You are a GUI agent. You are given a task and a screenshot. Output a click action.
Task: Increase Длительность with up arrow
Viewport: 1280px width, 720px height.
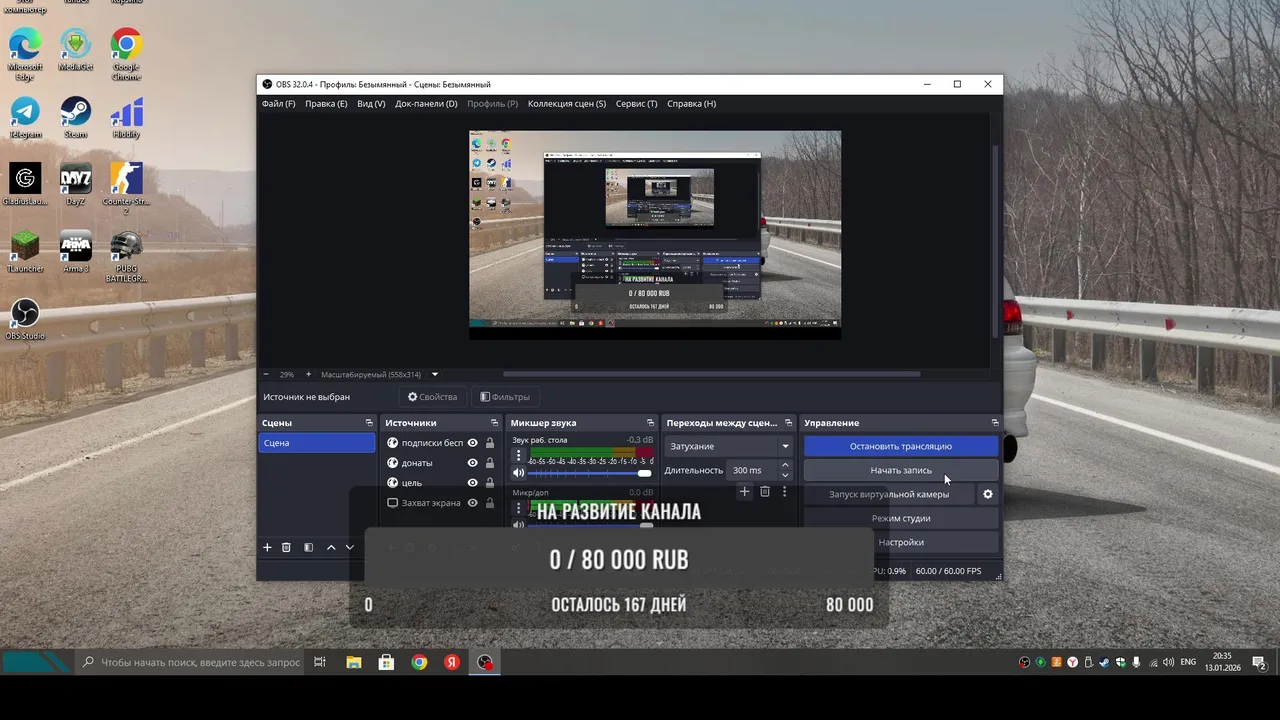pyautogui.click(x=785, y=465)
